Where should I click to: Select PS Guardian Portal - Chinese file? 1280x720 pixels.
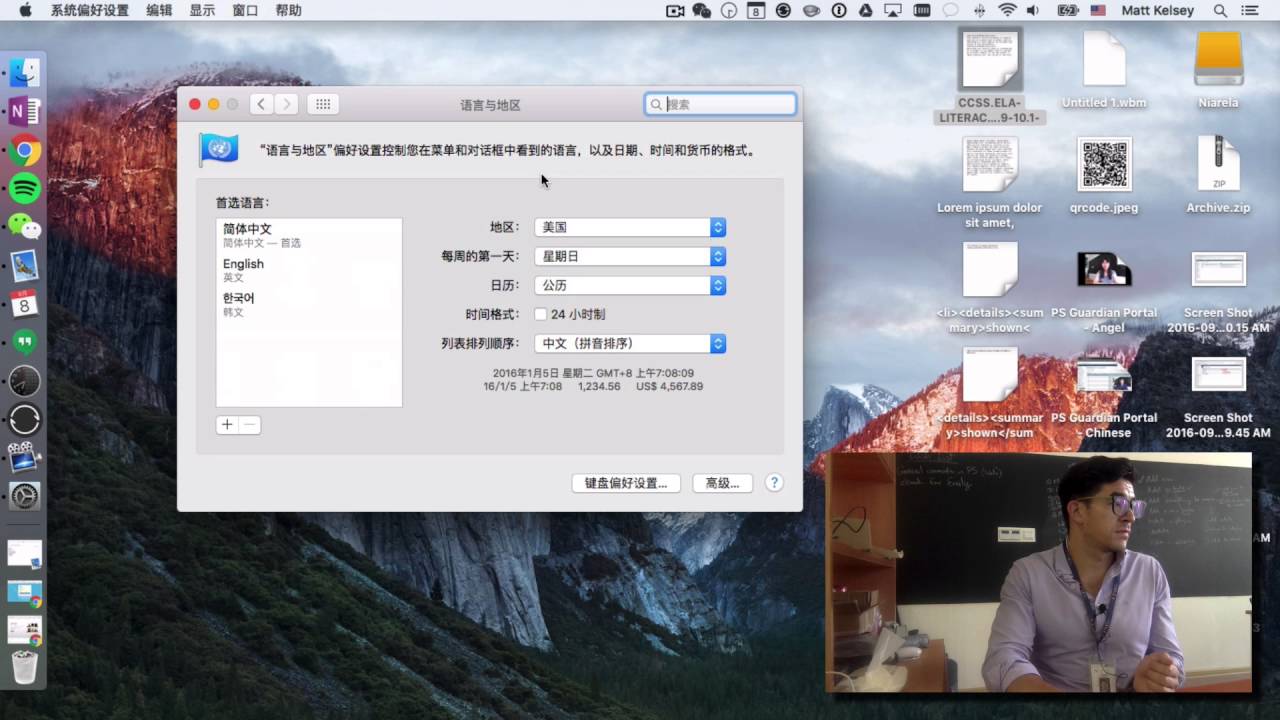pos(1104,397)
